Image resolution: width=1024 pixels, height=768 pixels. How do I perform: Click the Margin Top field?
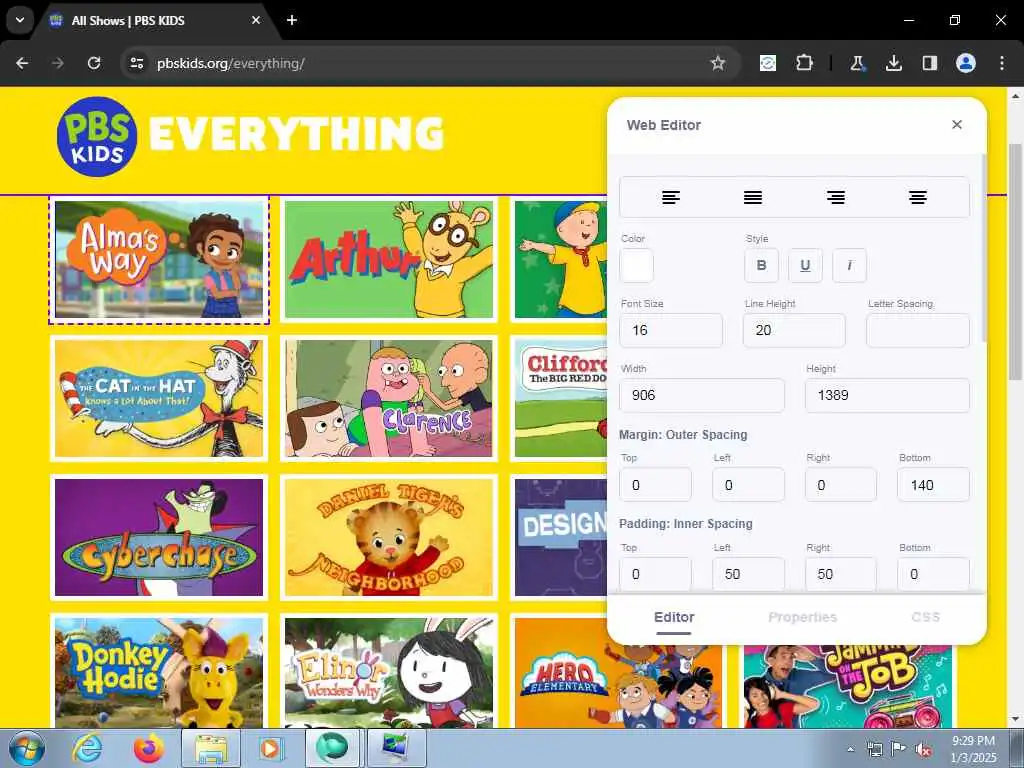click(x=655, y=485)
